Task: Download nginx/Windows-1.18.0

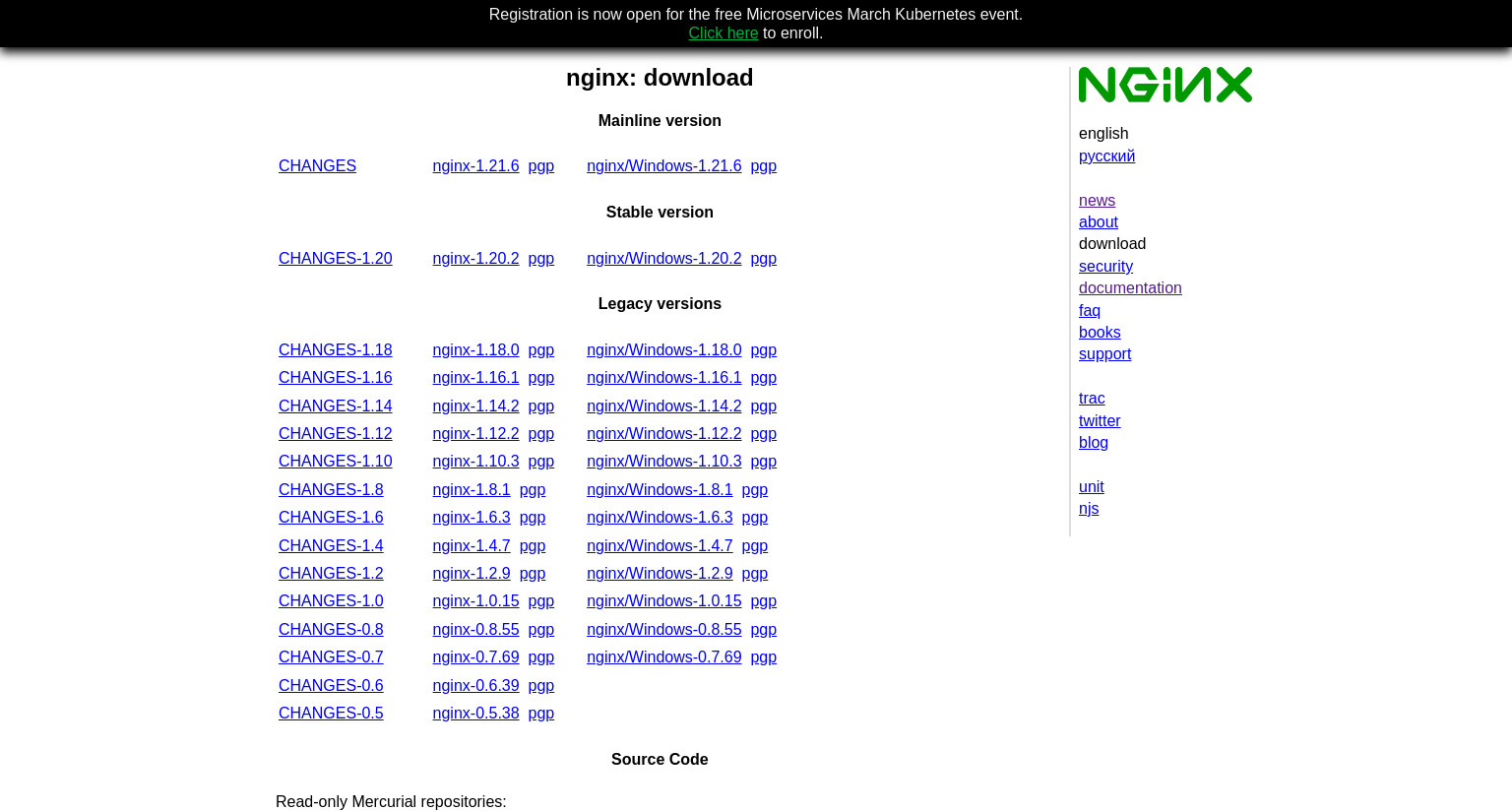Action: (x=664, y=350)
